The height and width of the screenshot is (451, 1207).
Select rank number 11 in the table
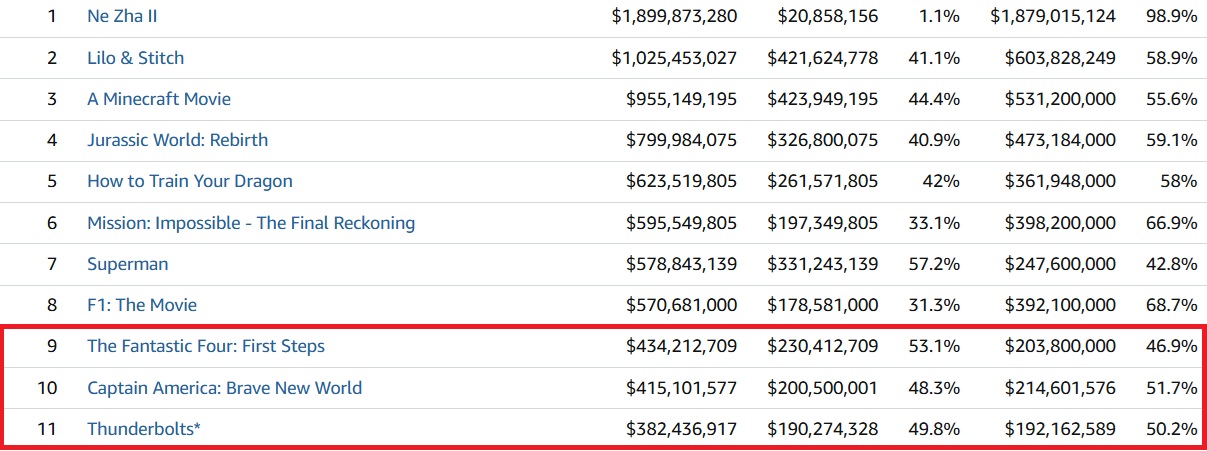48,429
